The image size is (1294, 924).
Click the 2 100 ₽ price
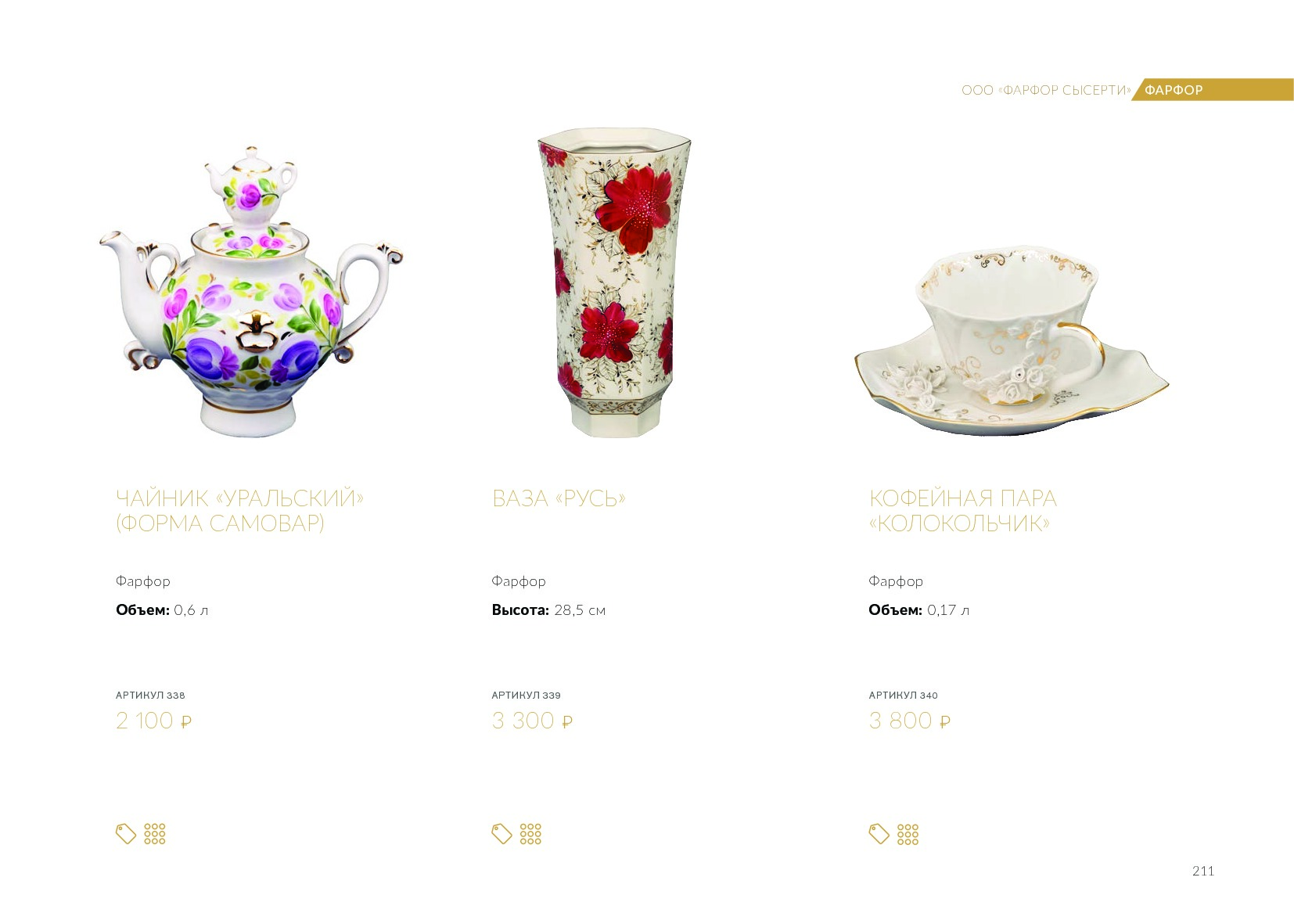pyautogui.click(x=153, y=721)
